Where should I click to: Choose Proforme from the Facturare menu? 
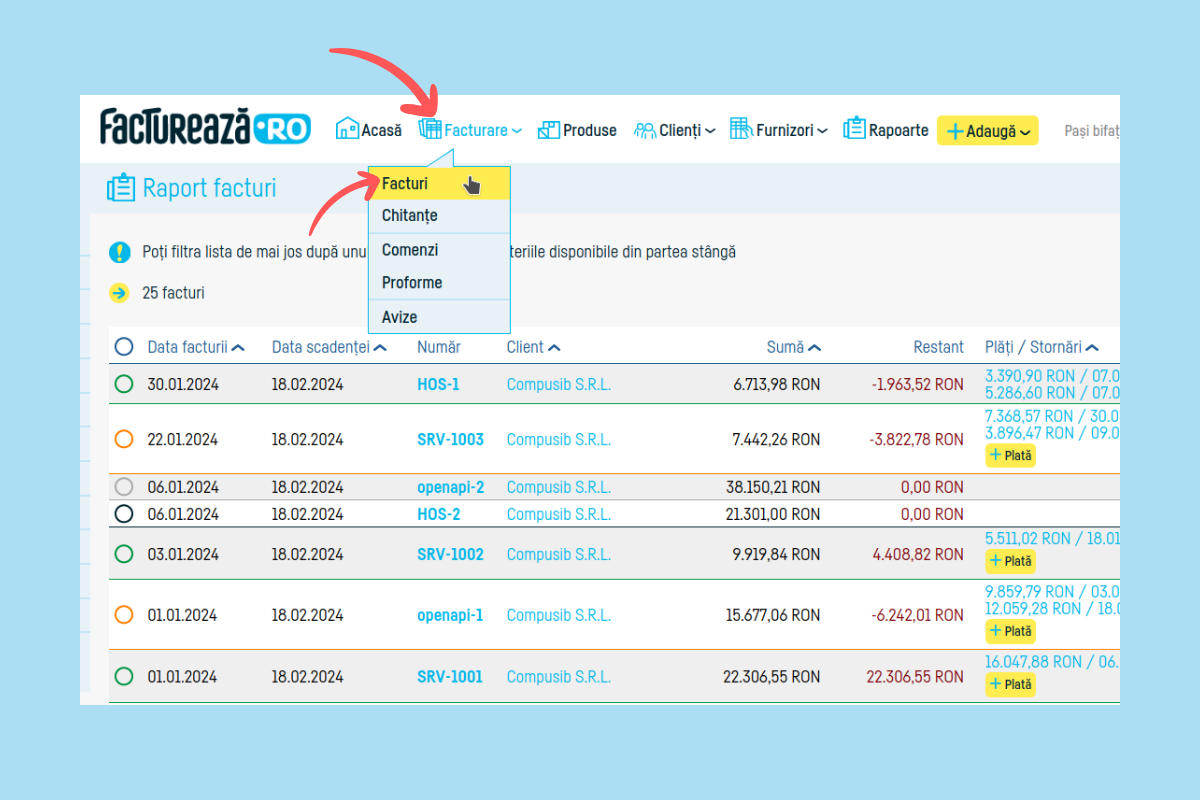click(x=412, y=283)
